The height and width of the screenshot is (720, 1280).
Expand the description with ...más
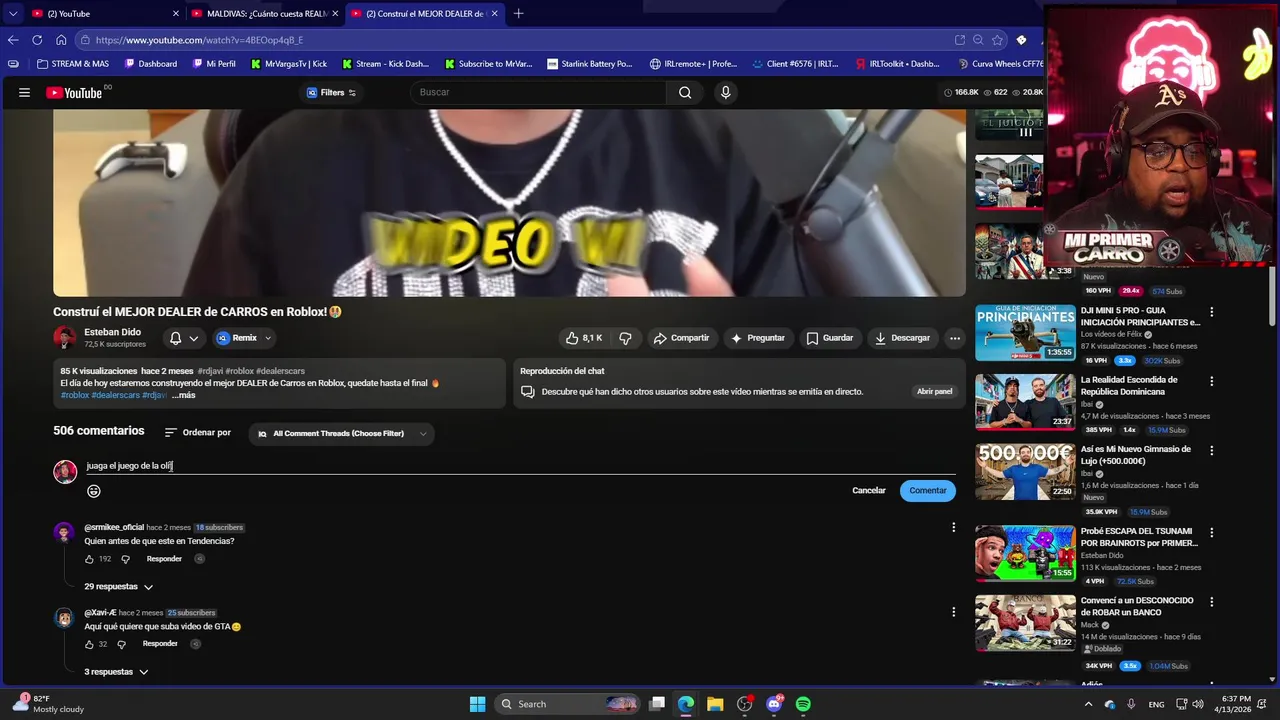tap(184, 395)
